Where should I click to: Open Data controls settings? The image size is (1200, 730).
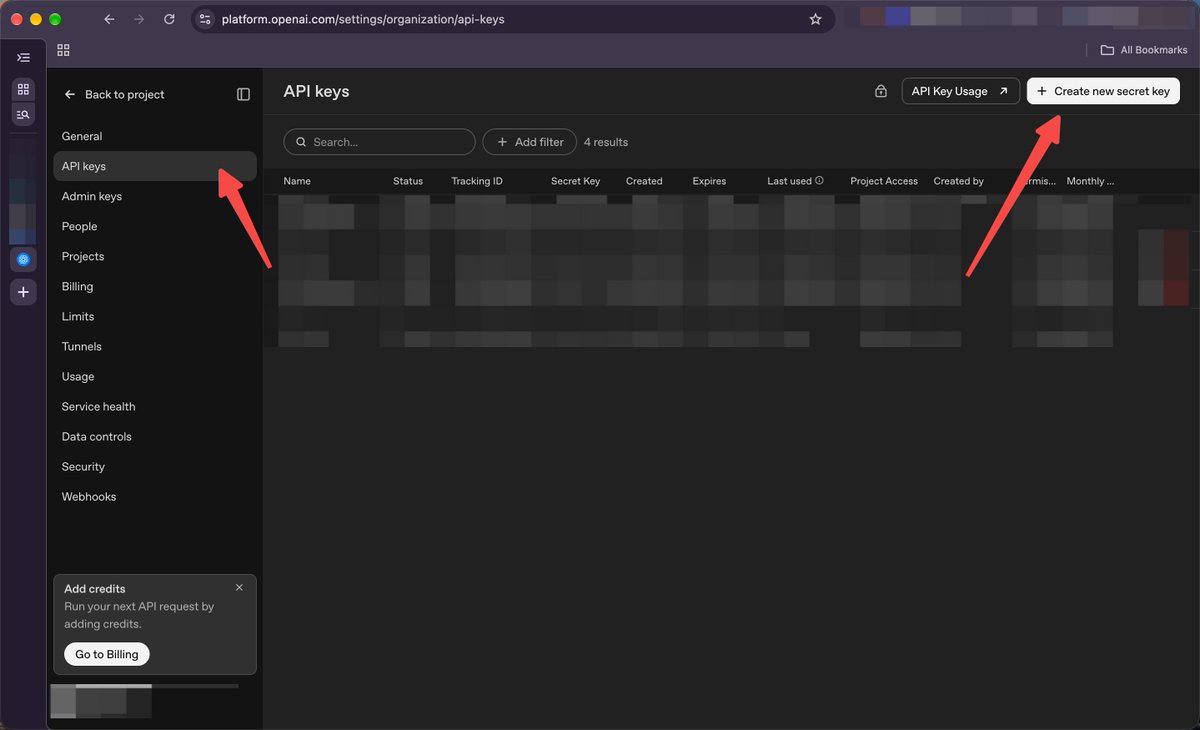click(x=155, y=436)
